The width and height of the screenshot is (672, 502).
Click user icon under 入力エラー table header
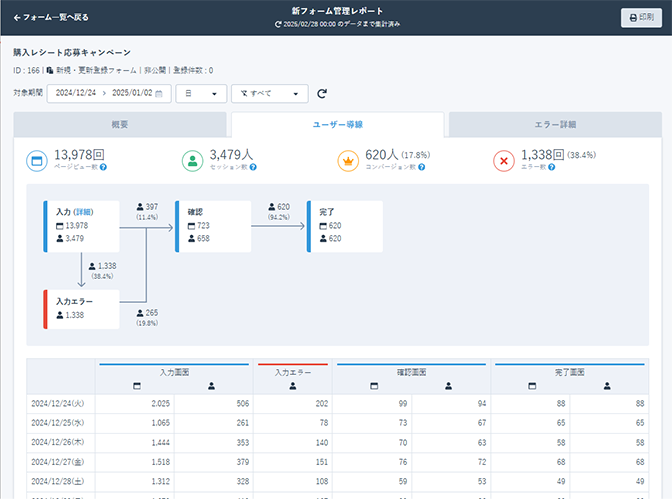pyautogui.click(x=293, y=386)
